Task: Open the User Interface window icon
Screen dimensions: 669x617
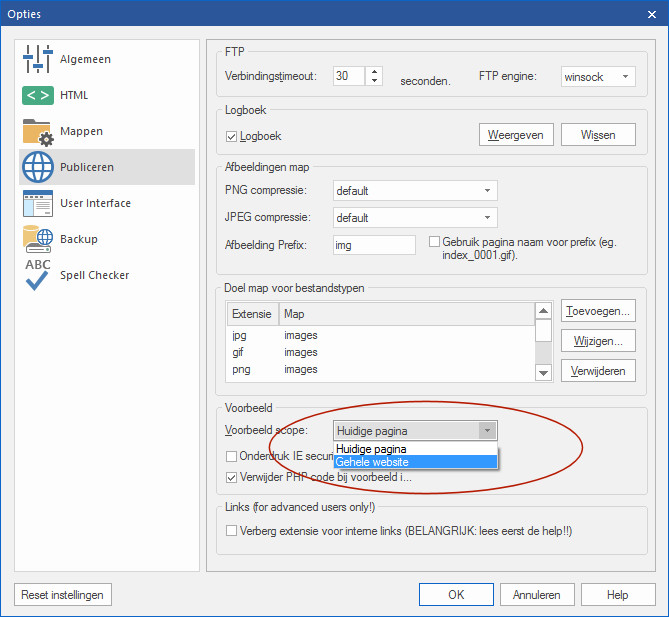Action: 38,204
